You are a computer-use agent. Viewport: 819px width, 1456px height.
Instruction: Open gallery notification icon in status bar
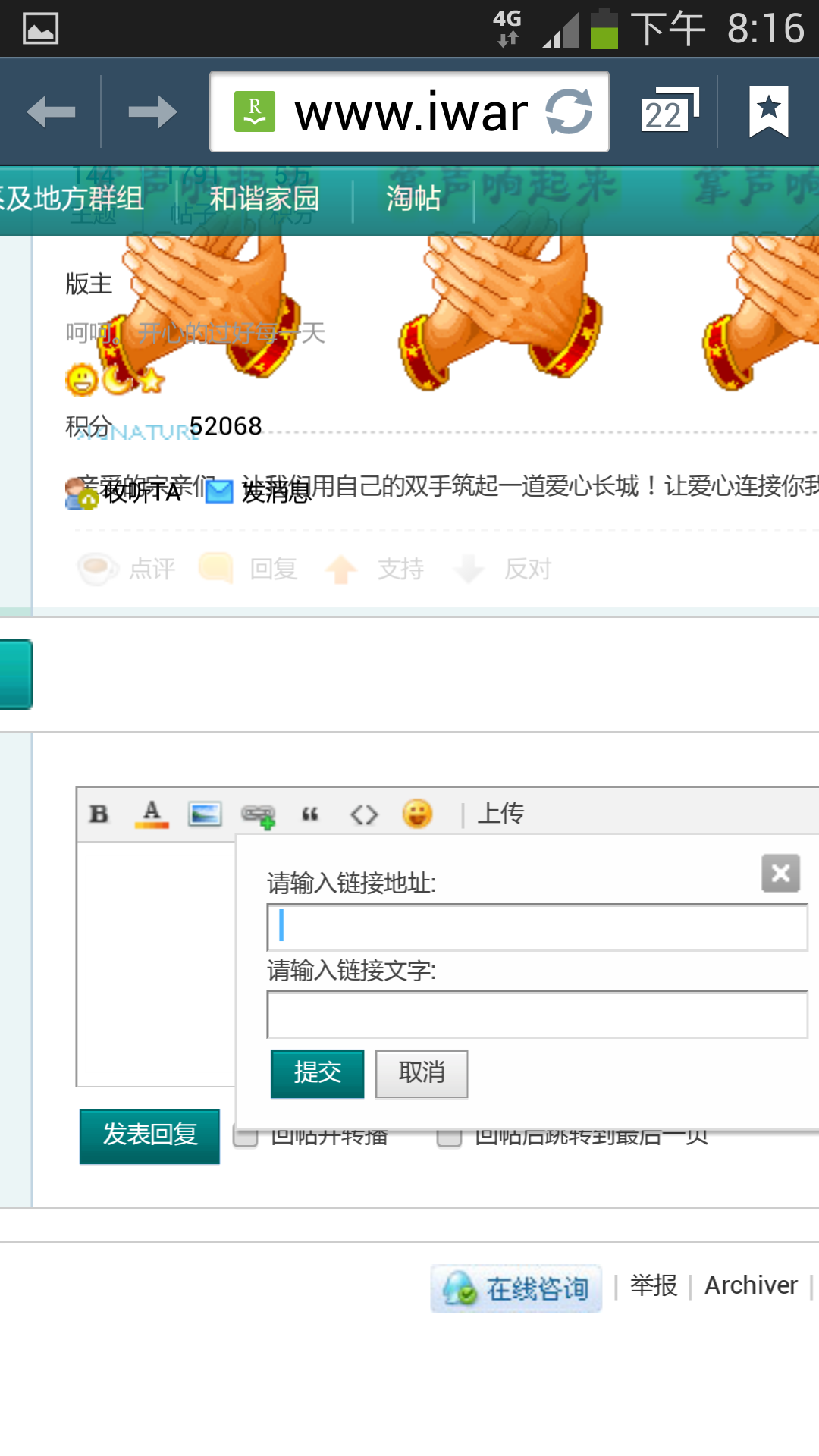point(40,29)
